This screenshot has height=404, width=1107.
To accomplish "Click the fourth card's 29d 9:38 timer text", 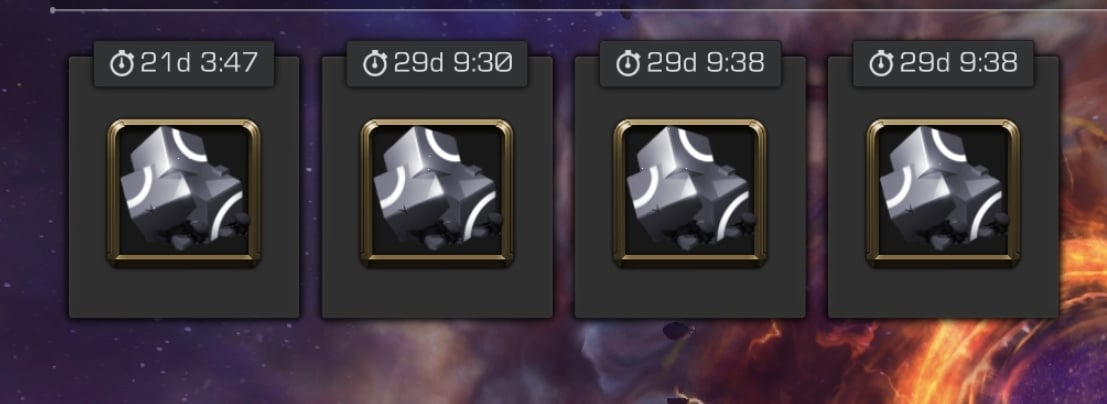I will [959, 64].
